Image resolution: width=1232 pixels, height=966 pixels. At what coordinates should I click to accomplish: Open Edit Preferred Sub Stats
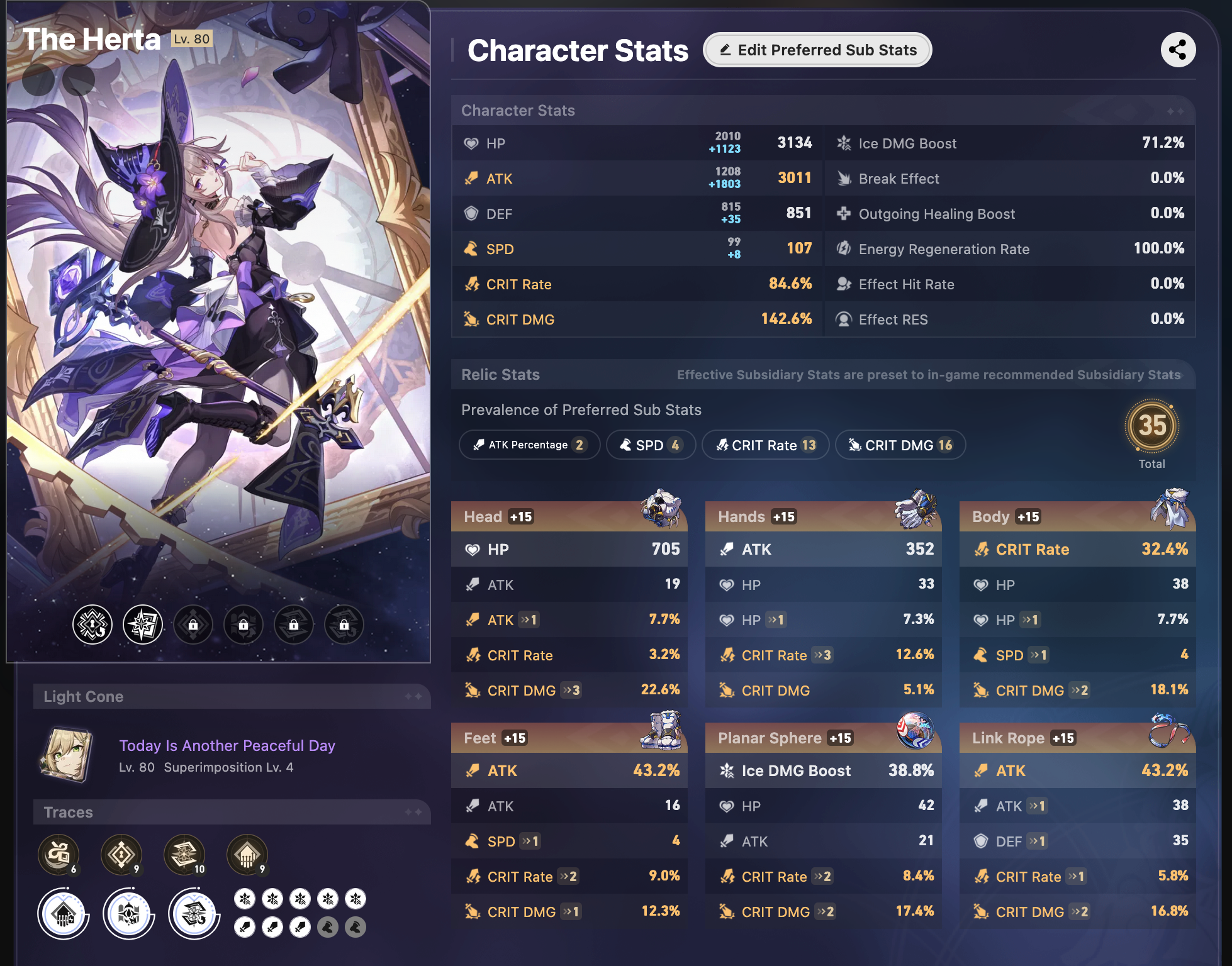click(x=817, y=50)
